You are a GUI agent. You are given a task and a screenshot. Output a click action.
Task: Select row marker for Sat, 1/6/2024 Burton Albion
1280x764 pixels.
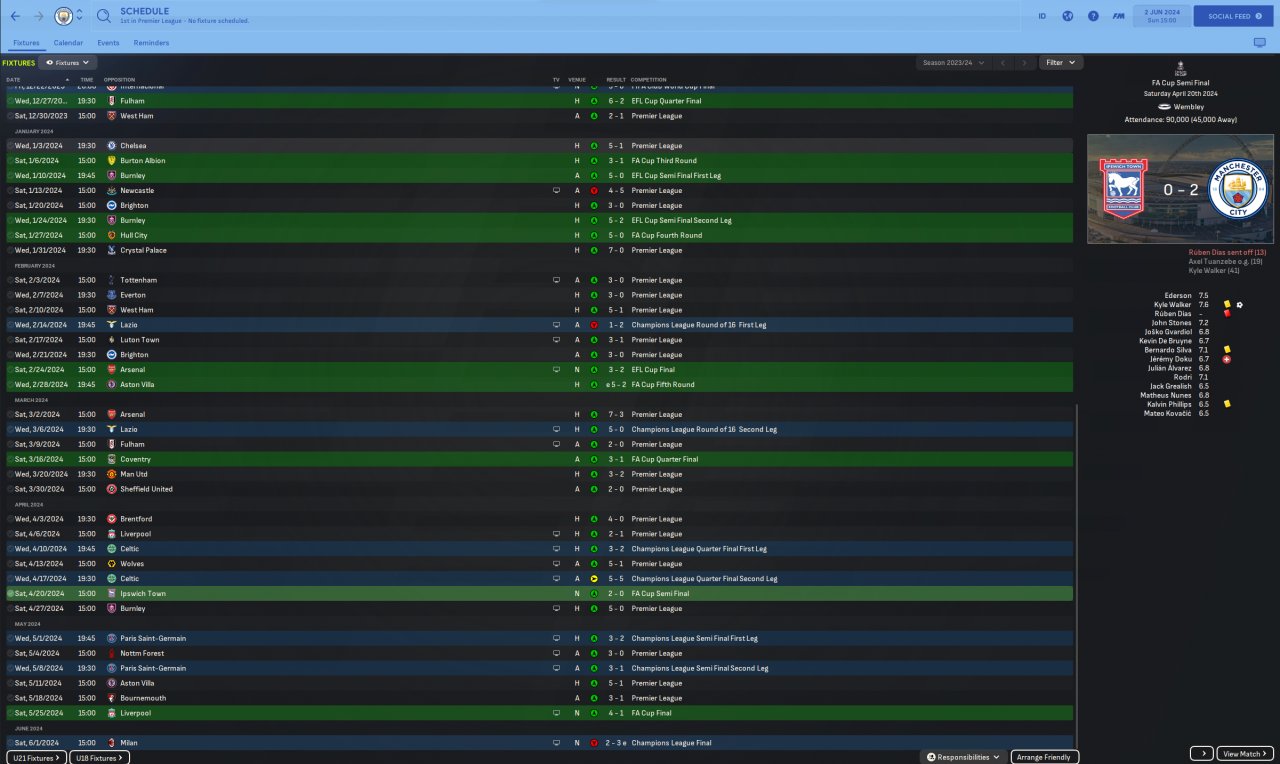point(10,161)
